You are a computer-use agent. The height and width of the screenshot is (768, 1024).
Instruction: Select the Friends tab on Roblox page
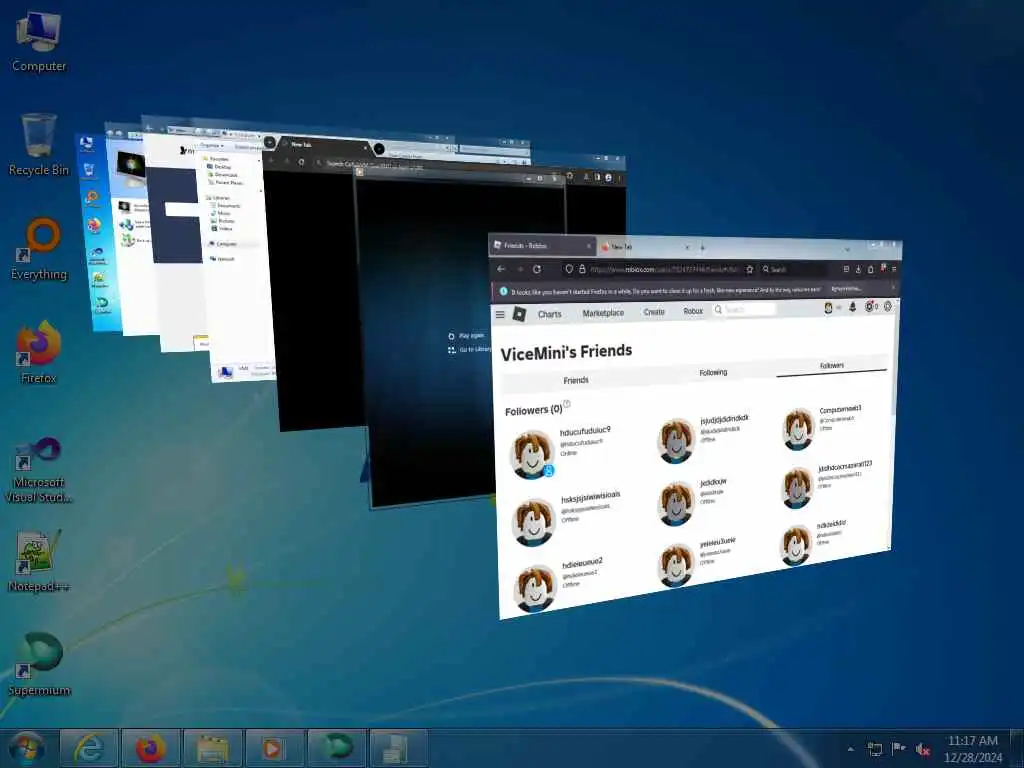pyautogui.click(x=575, y=380)
